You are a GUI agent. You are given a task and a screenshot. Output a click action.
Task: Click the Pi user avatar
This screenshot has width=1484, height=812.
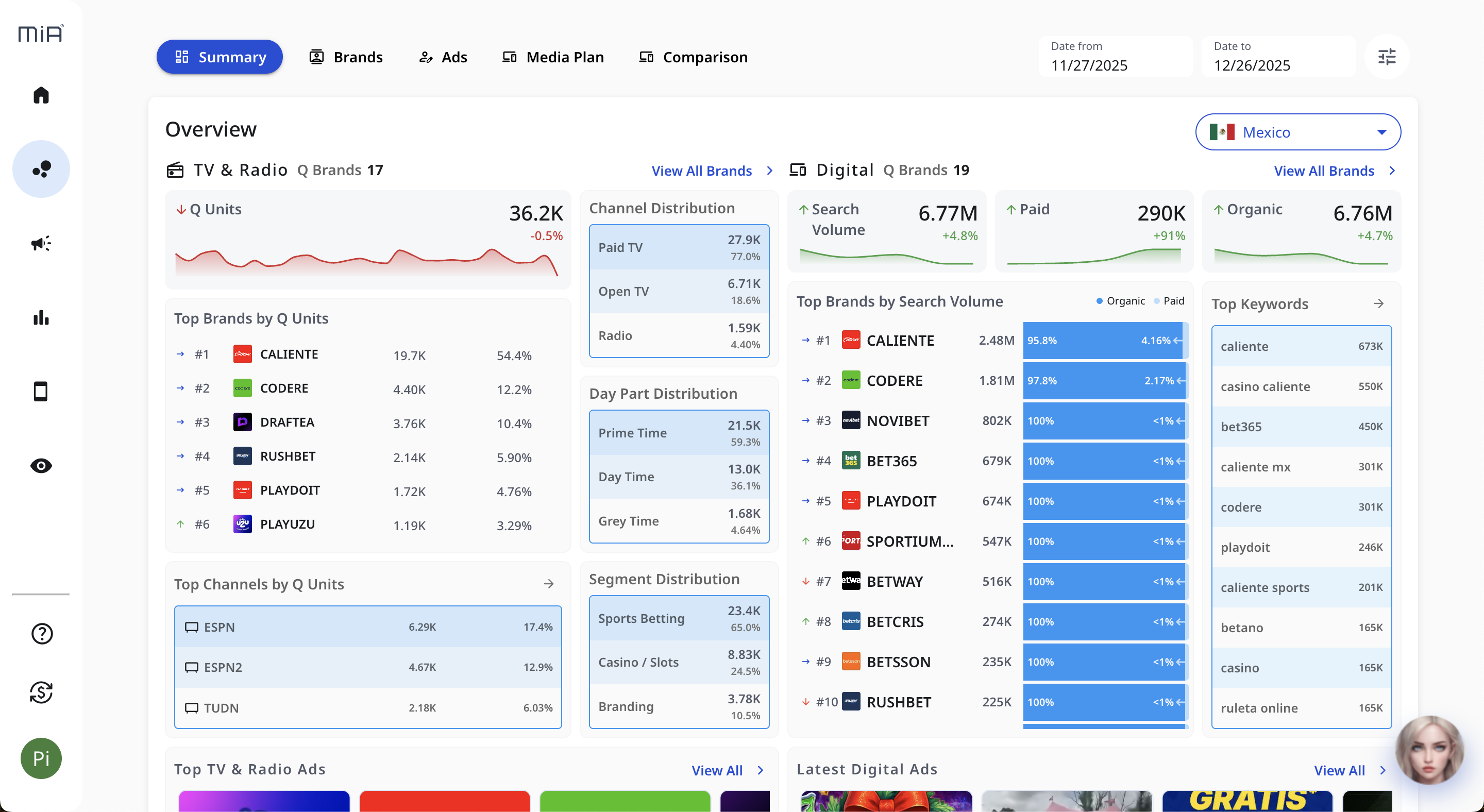point(41,758)
